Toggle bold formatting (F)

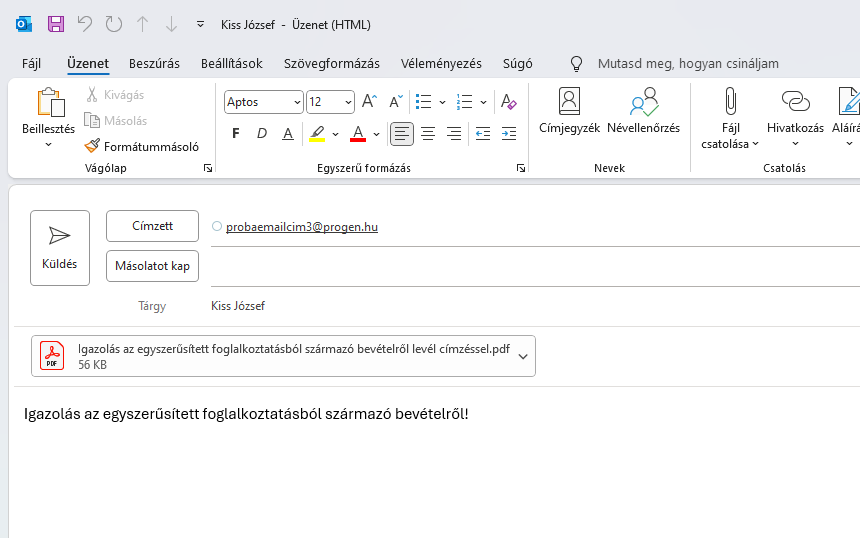(236, 134)
